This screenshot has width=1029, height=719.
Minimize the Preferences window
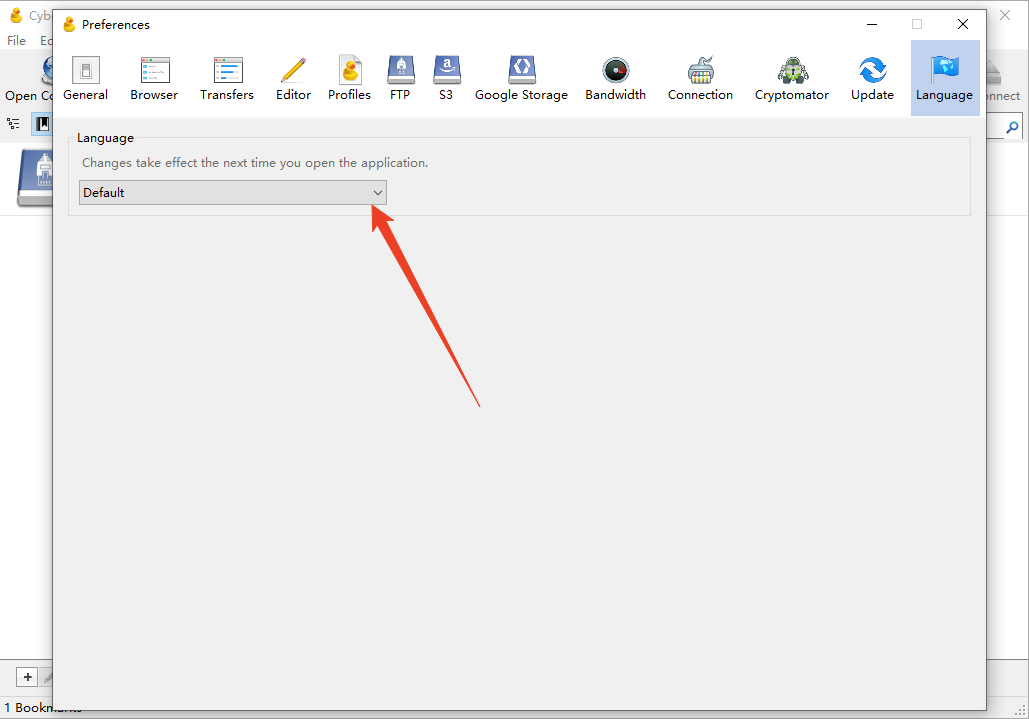(872, 24)
